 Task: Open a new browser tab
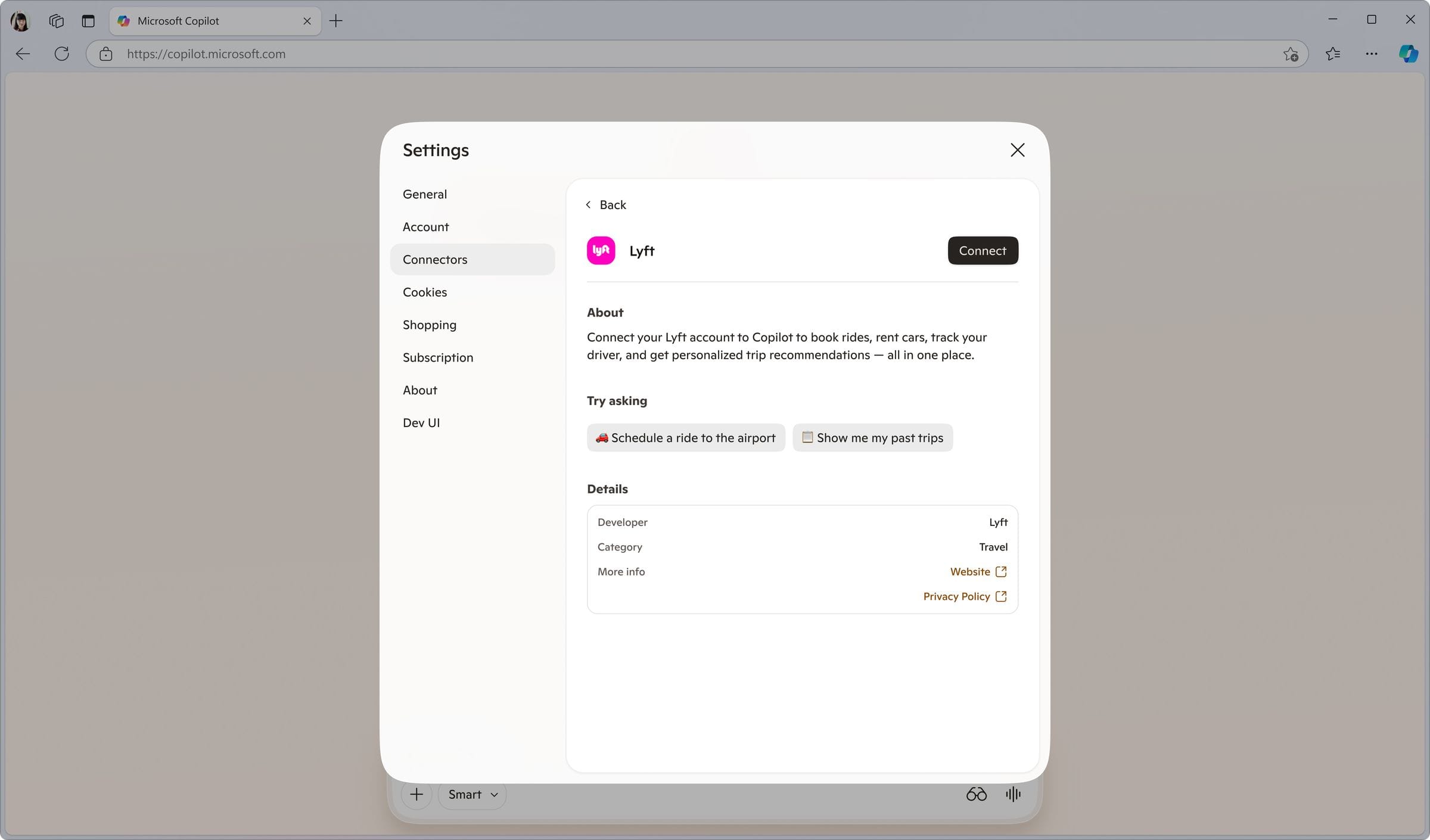pos(336,21)
